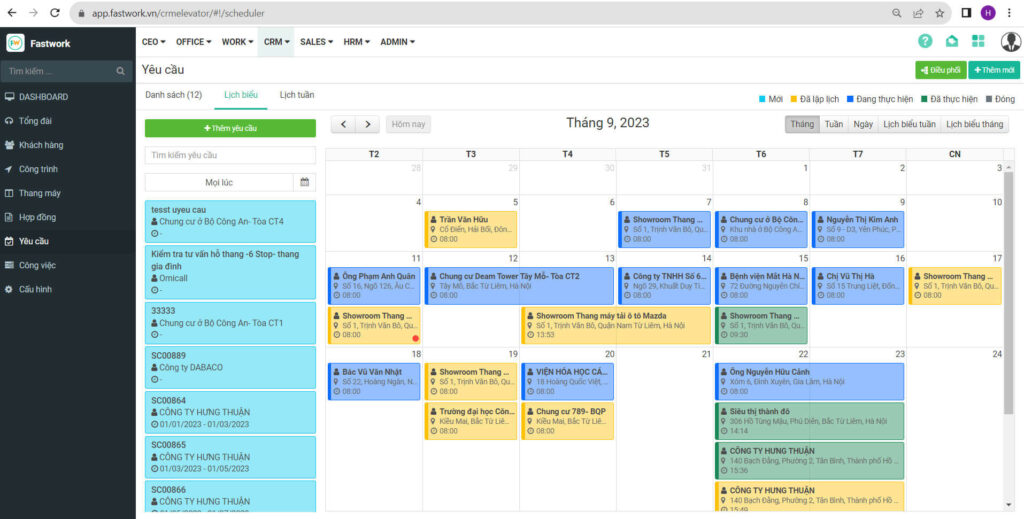Open the Chrome profile avatar H

coord(988,13)
